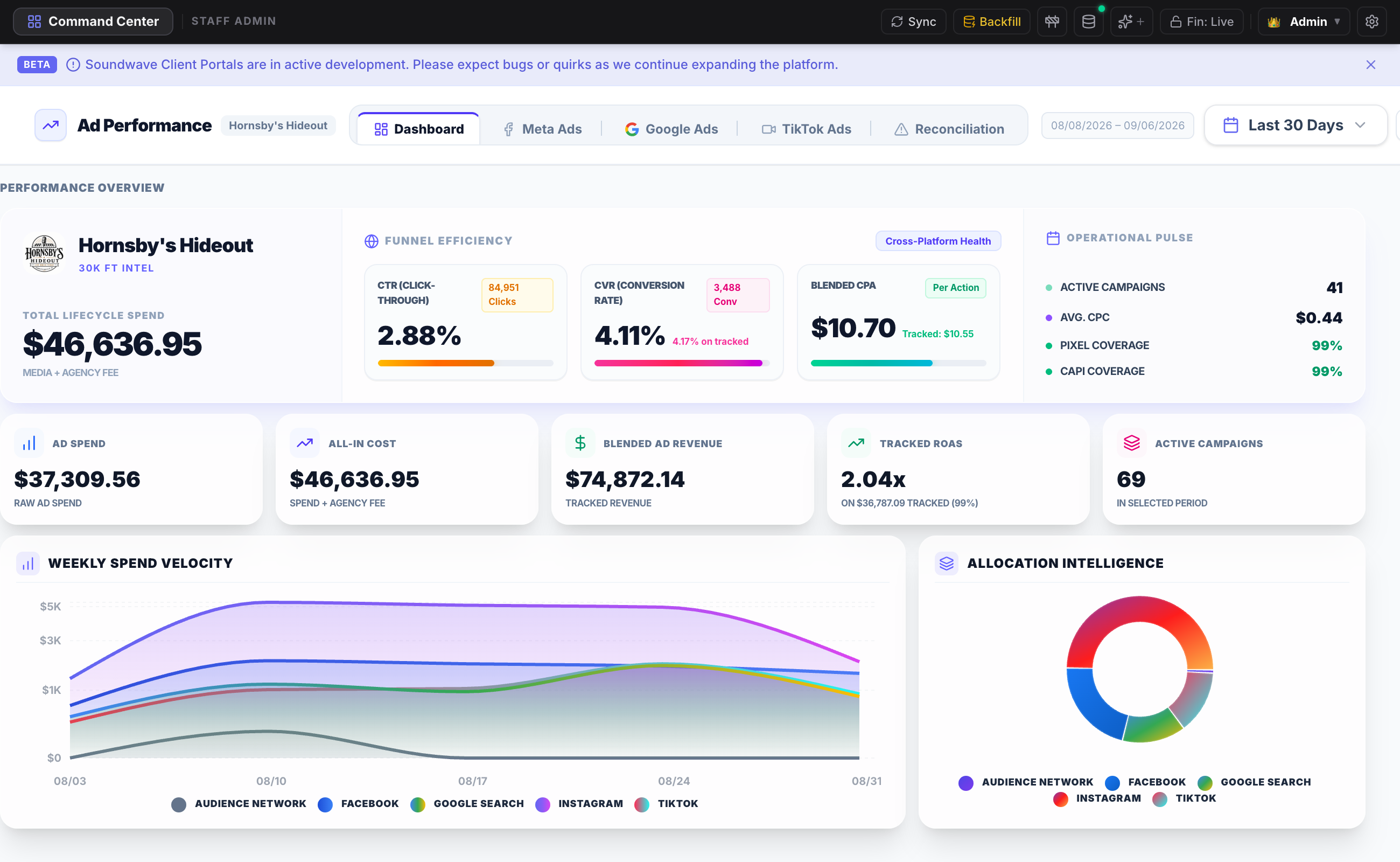Toggle Instagram in allocation donut legend
The image size is (1400, 862).
1097,799
